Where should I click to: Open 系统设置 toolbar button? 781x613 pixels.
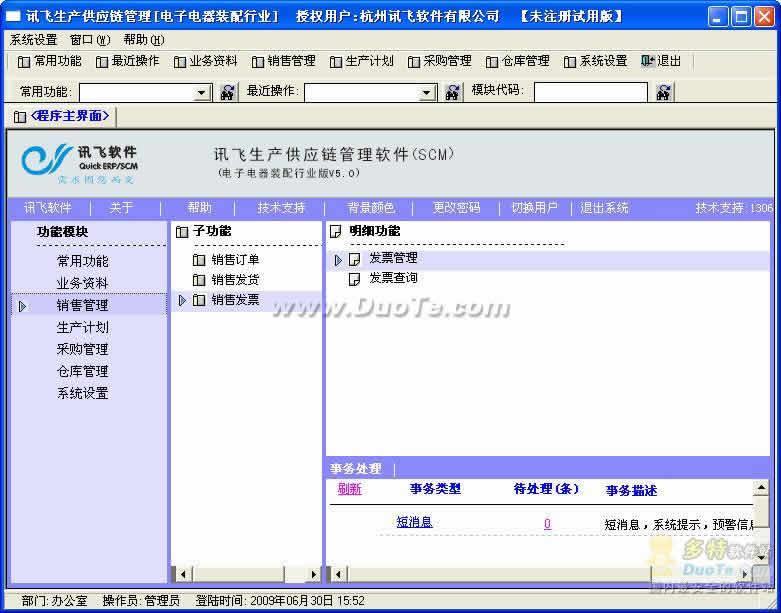(x=595, y=61)
